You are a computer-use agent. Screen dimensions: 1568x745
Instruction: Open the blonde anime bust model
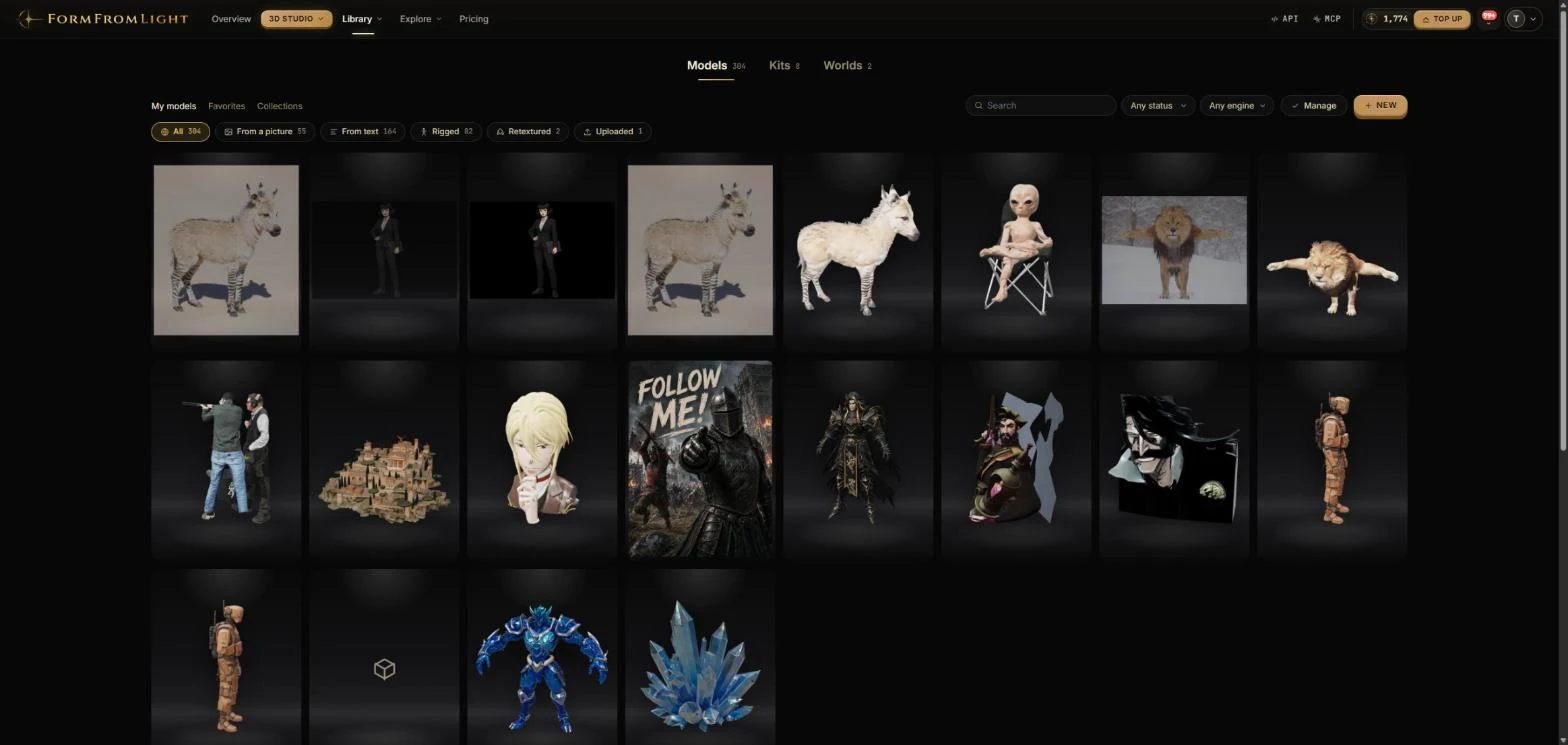pos(542,459)
